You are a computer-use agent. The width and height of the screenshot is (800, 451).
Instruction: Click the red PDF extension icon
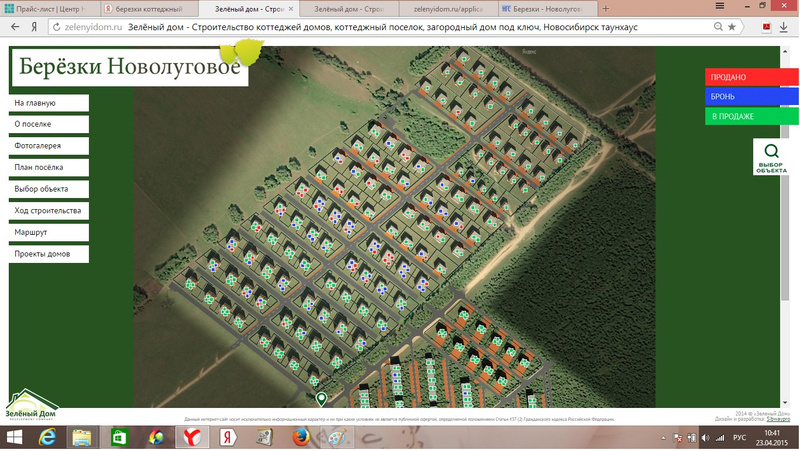(766, 27)
